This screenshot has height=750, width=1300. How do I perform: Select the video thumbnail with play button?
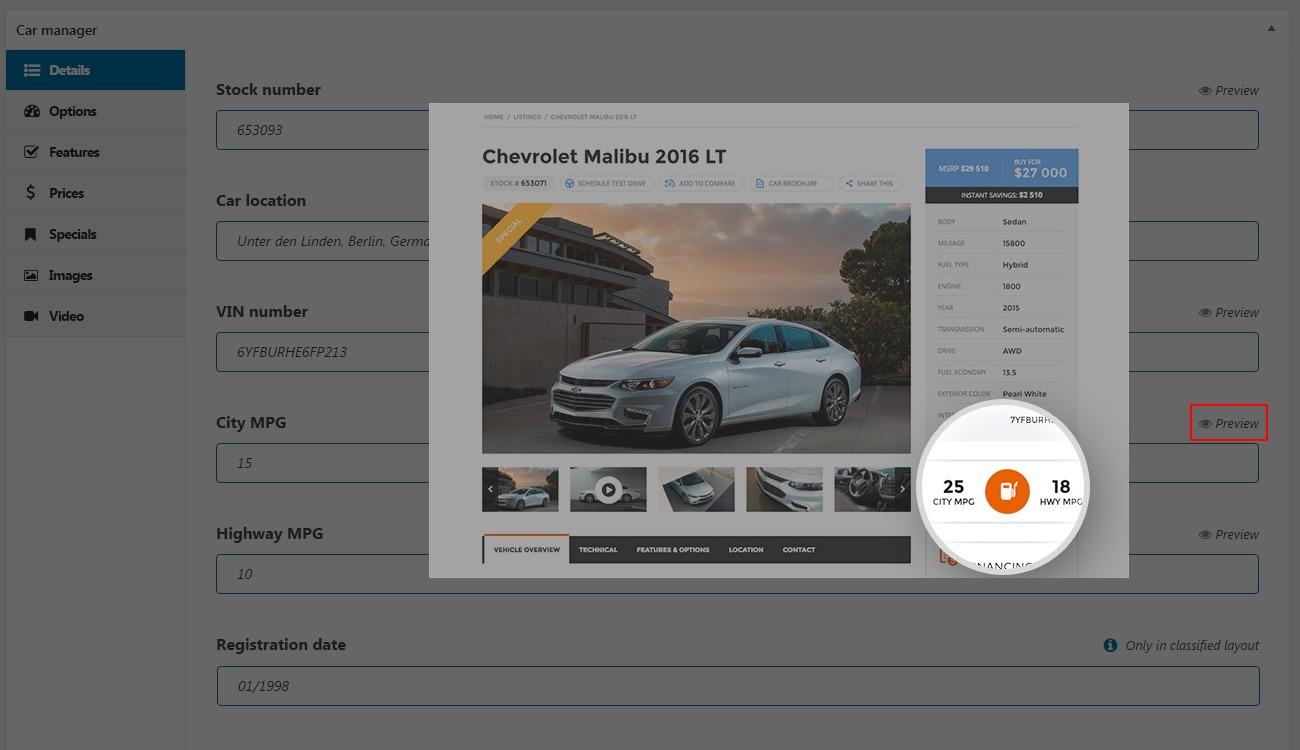608,489
